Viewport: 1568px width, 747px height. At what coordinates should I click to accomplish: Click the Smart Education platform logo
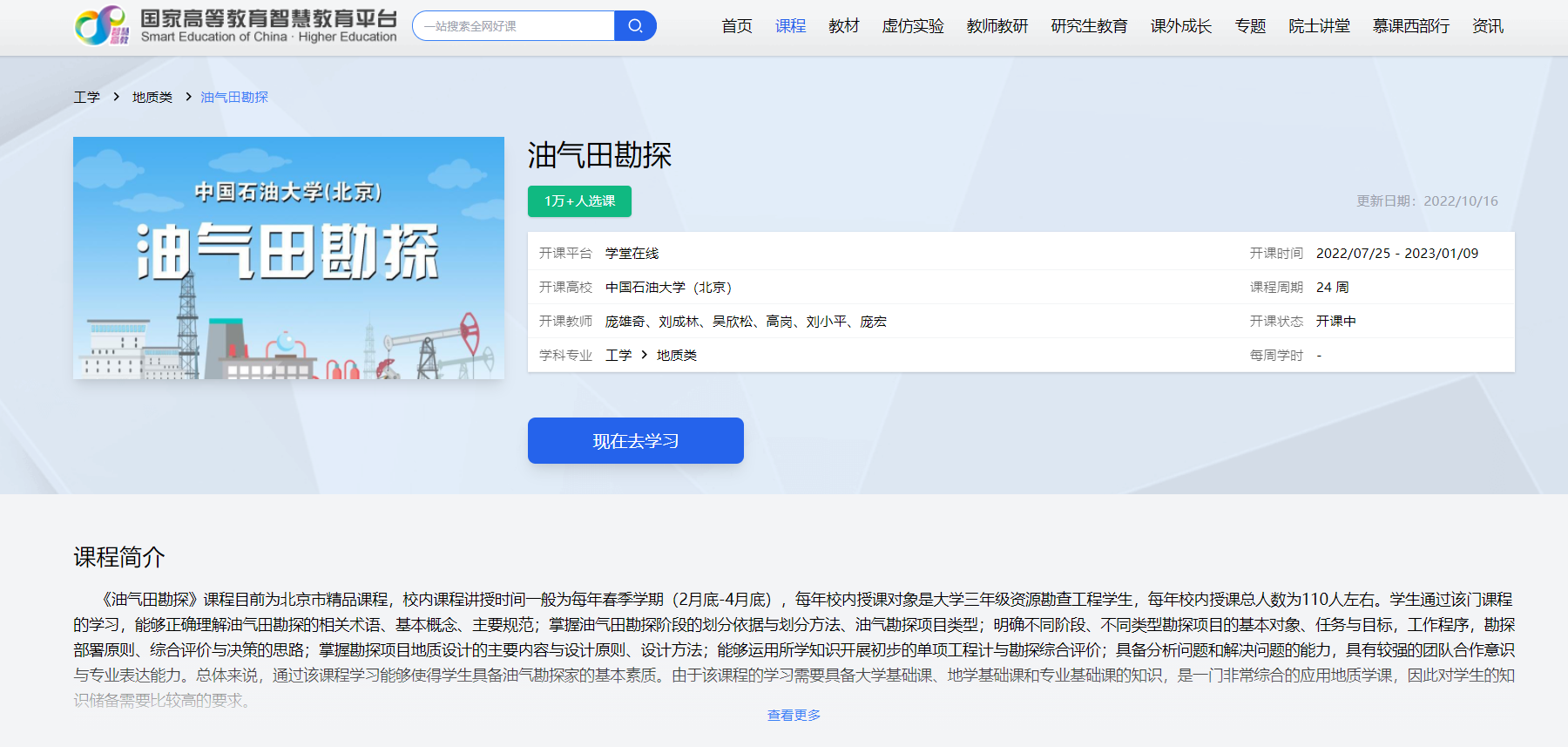(x=235, y=26)
